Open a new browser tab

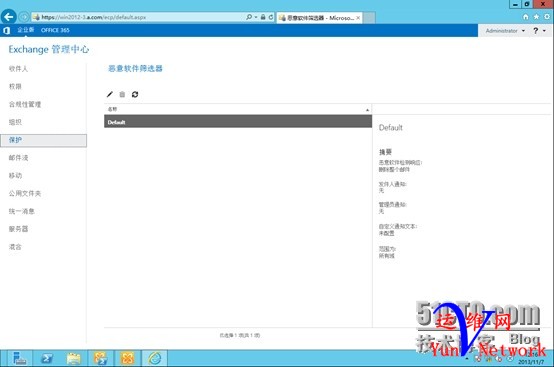coord(369,17)
